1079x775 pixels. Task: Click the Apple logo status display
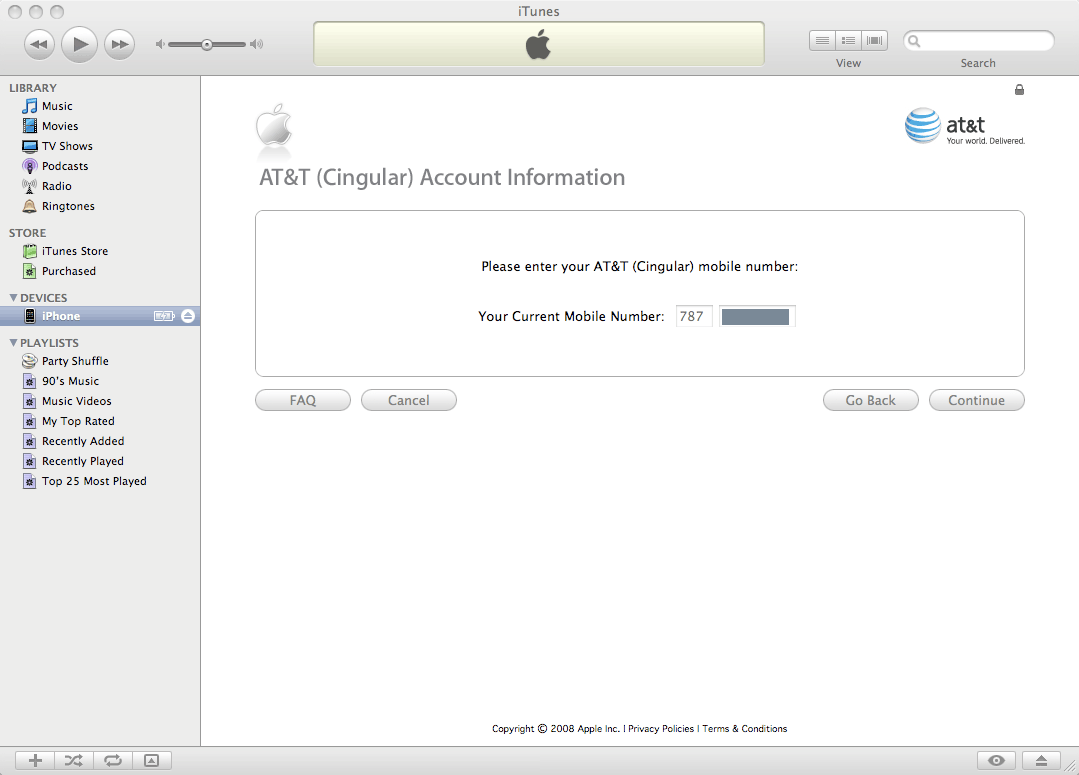(x=538, y=44)
